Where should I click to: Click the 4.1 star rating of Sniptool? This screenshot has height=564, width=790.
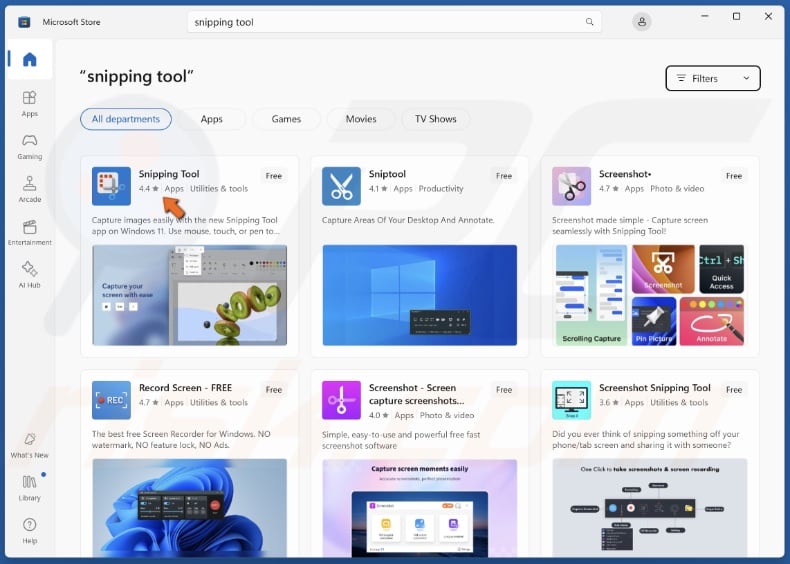378,189
